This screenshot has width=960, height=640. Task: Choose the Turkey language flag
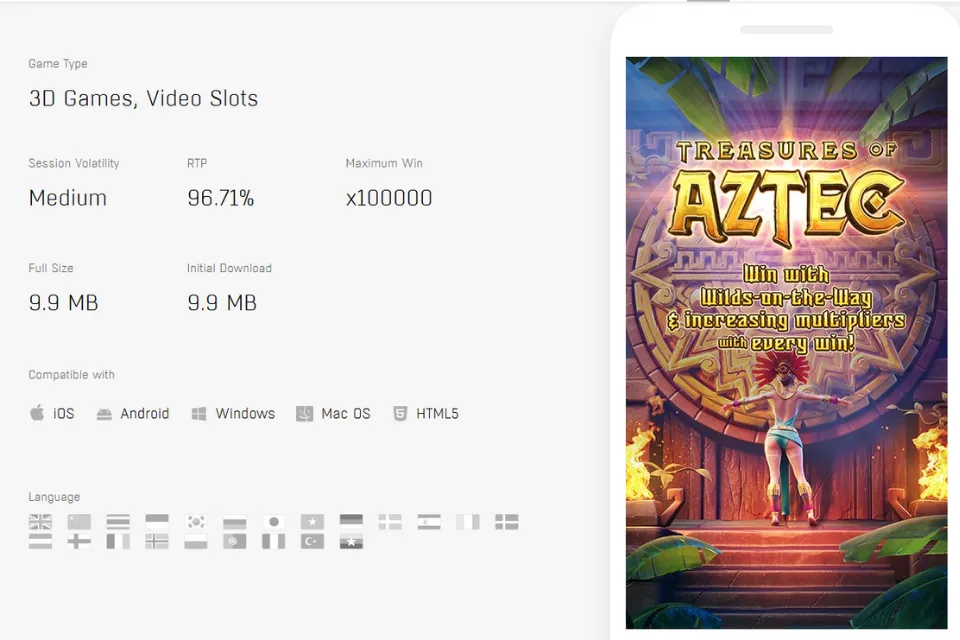coord(312,540)
